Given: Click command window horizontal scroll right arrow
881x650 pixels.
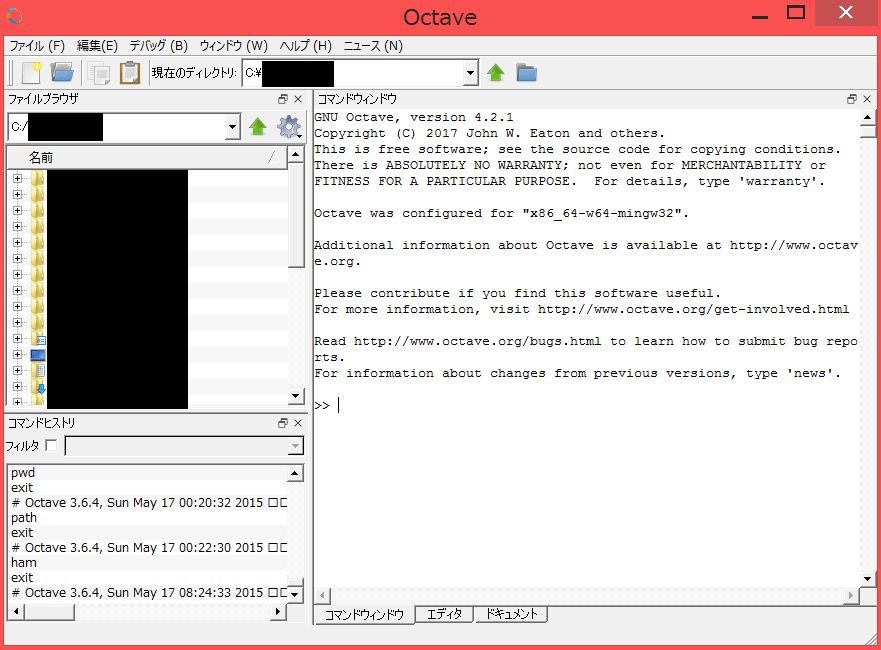Looking at the screenshot, I should pos(851,596).
